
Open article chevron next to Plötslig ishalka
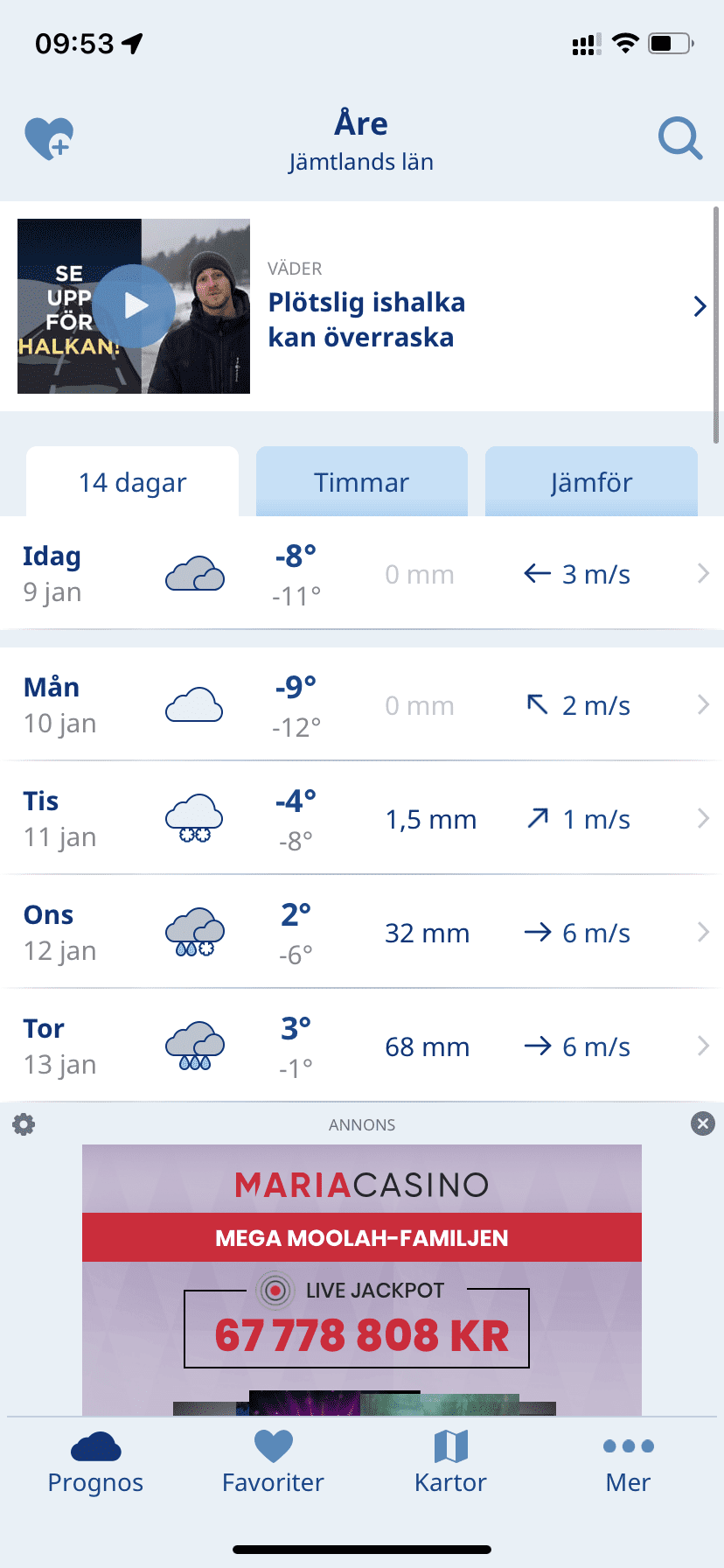click(700, 306)
